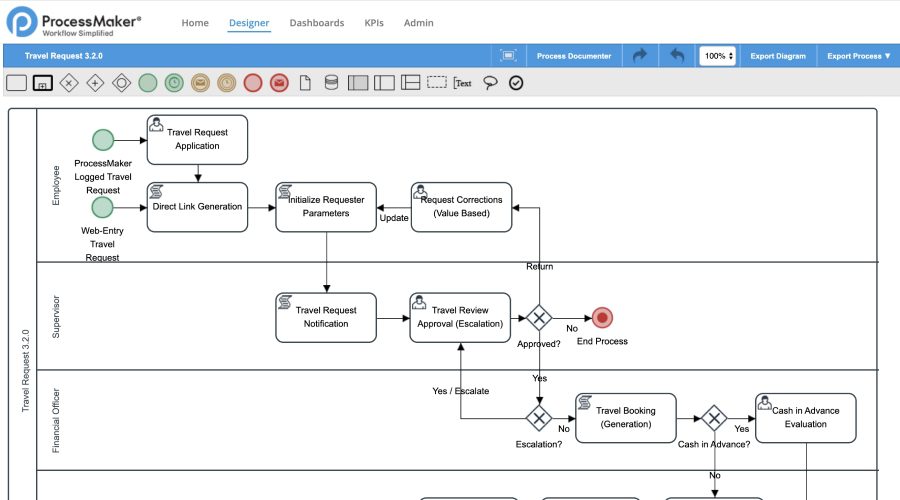Open the Export Process dropdown
Viewport: 900px width, 500px height.
(x=859, y=56)
